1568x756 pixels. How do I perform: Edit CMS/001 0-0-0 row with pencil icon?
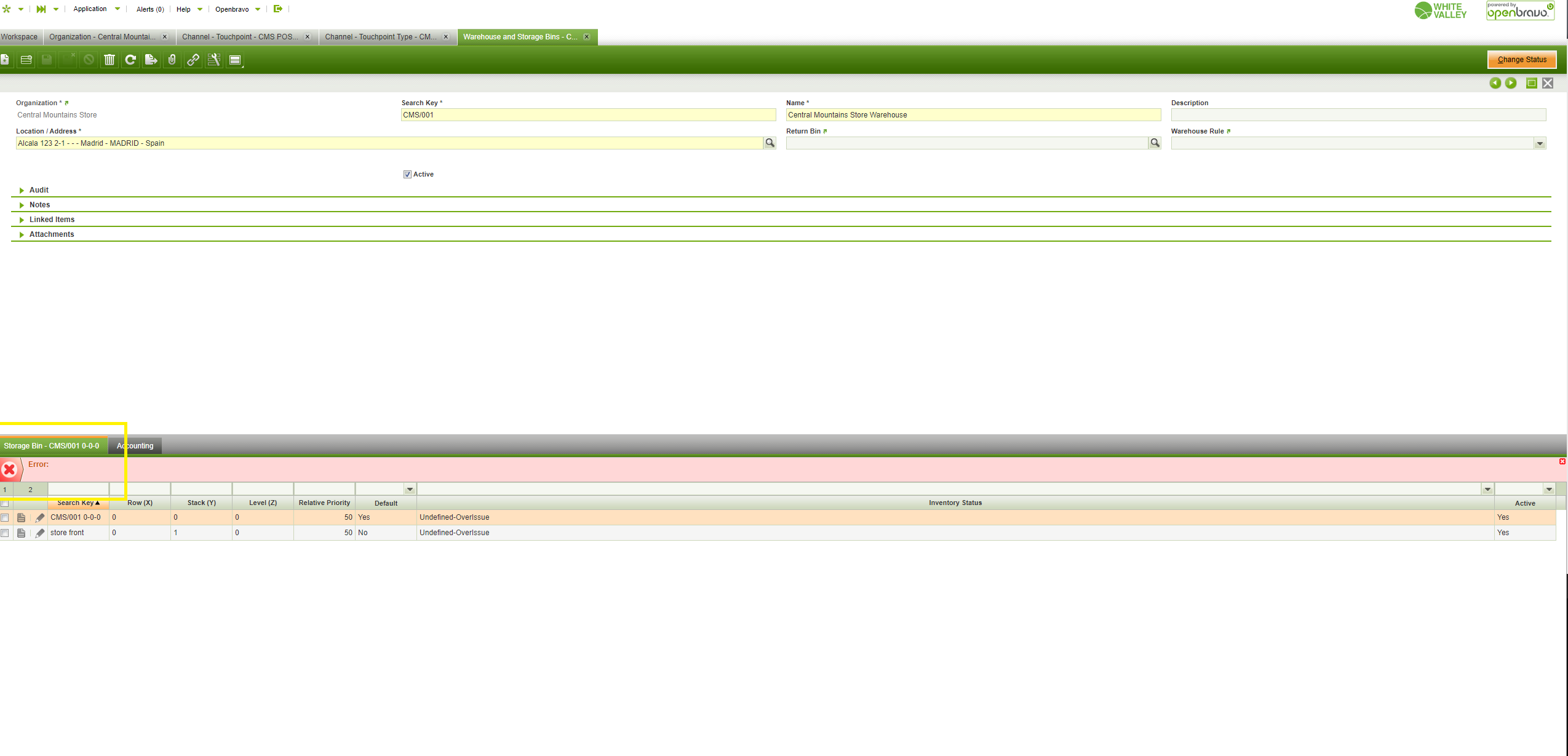coord(40,517)
